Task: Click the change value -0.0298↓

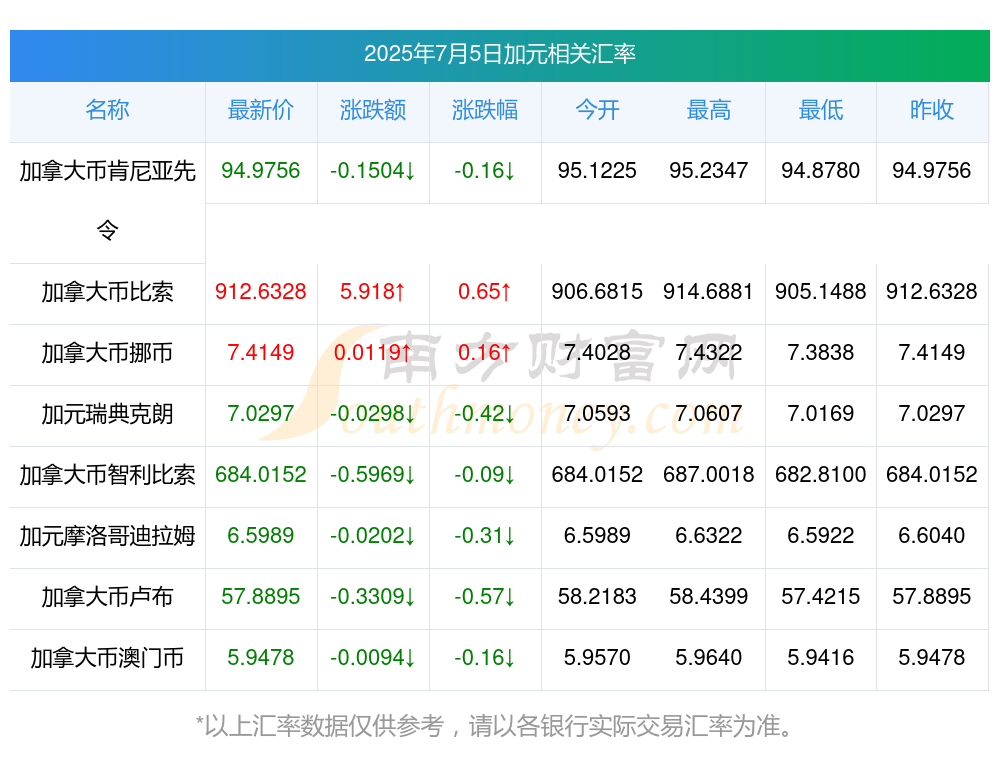Action: [373, 414]
